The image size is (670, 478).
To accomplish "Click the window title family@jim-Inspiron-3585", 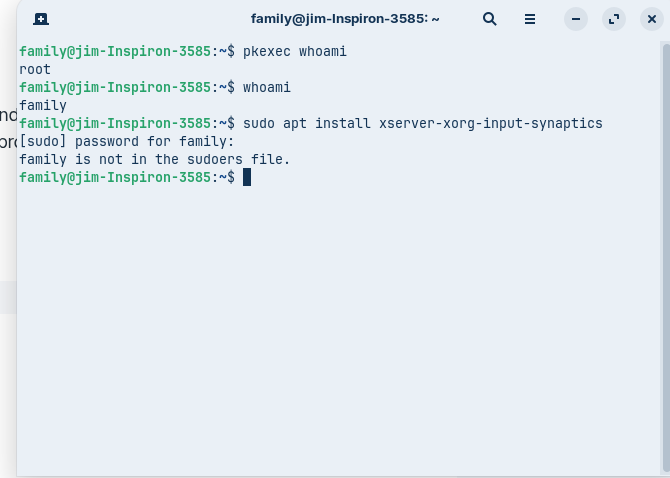I will click(345, 19).
